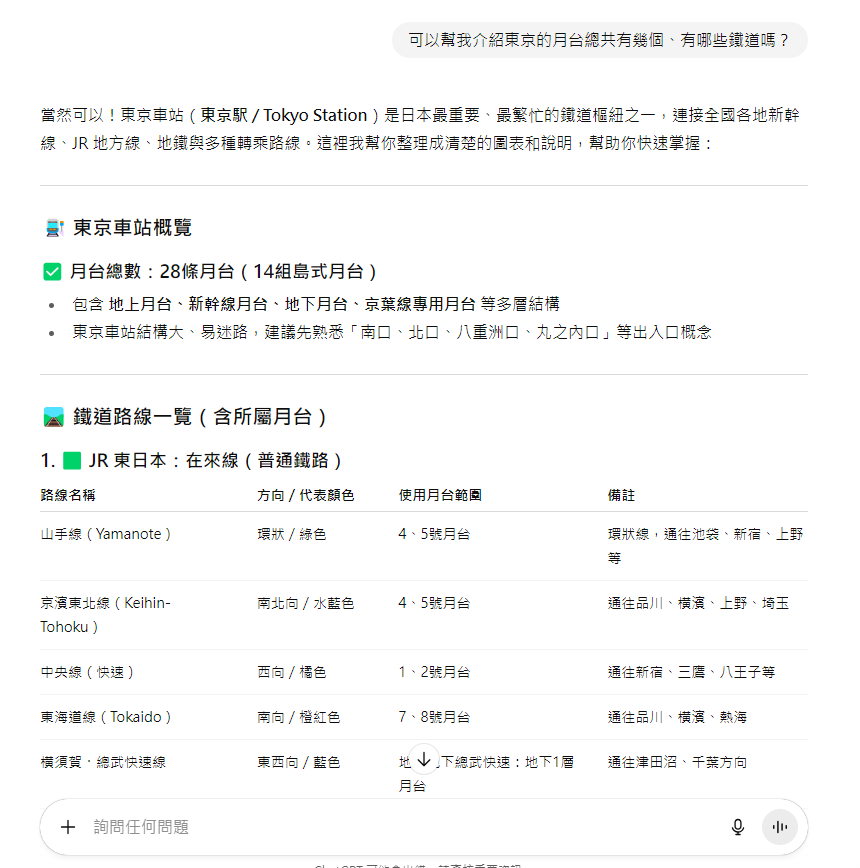860x868 pixels.
Task: Click the landscape emoji beside 鐵道路線一覽
Action: (54, 417)
